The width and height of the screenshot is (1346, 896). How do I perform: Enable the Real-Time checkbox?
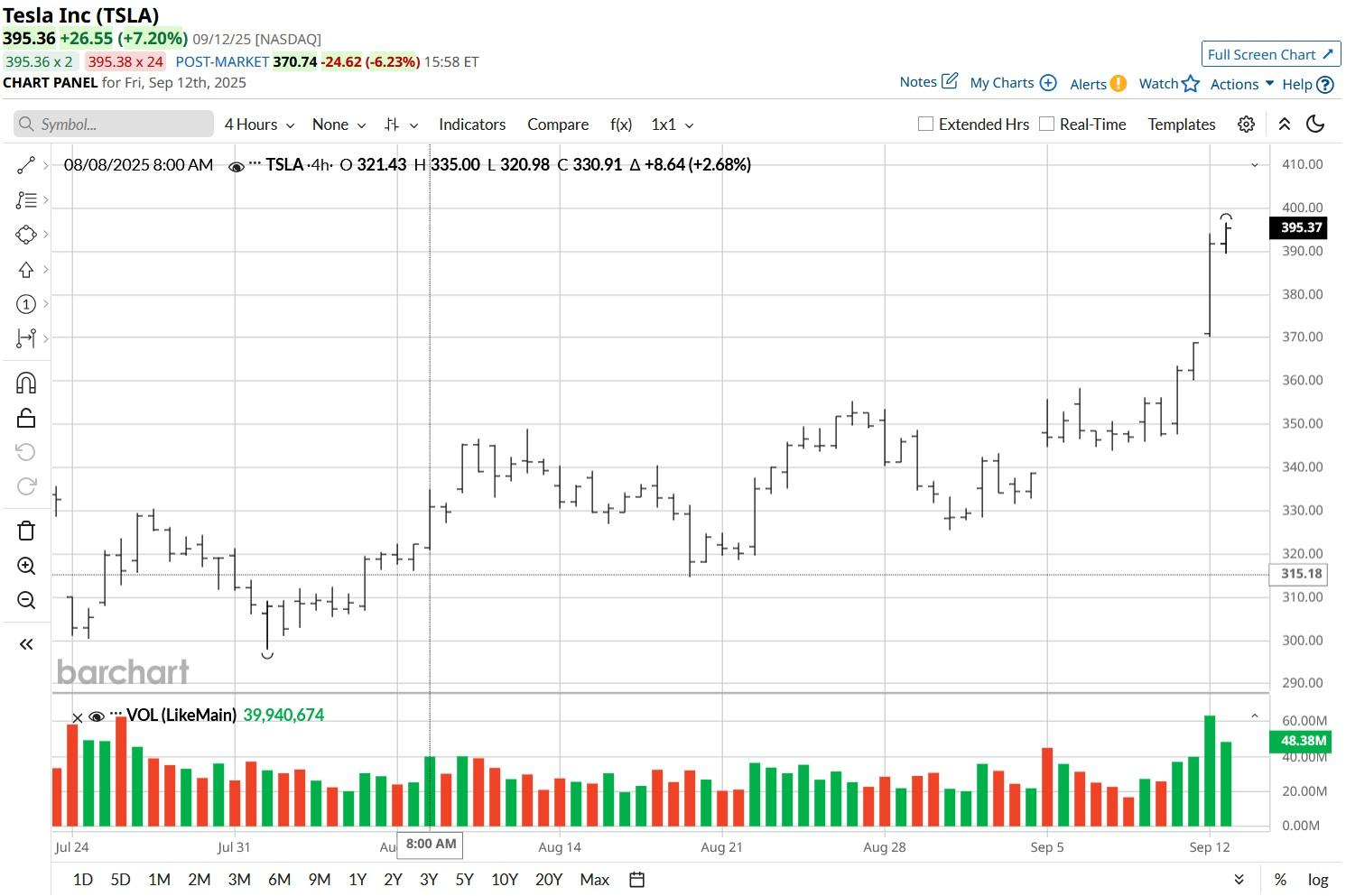click(x=1046, y=125)
